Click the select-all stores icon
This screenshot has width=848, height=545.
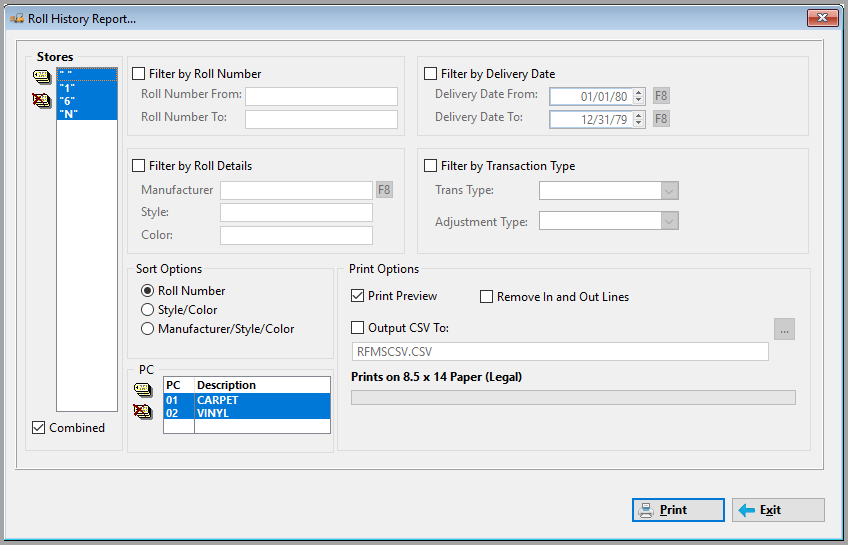tap(42, 77)
